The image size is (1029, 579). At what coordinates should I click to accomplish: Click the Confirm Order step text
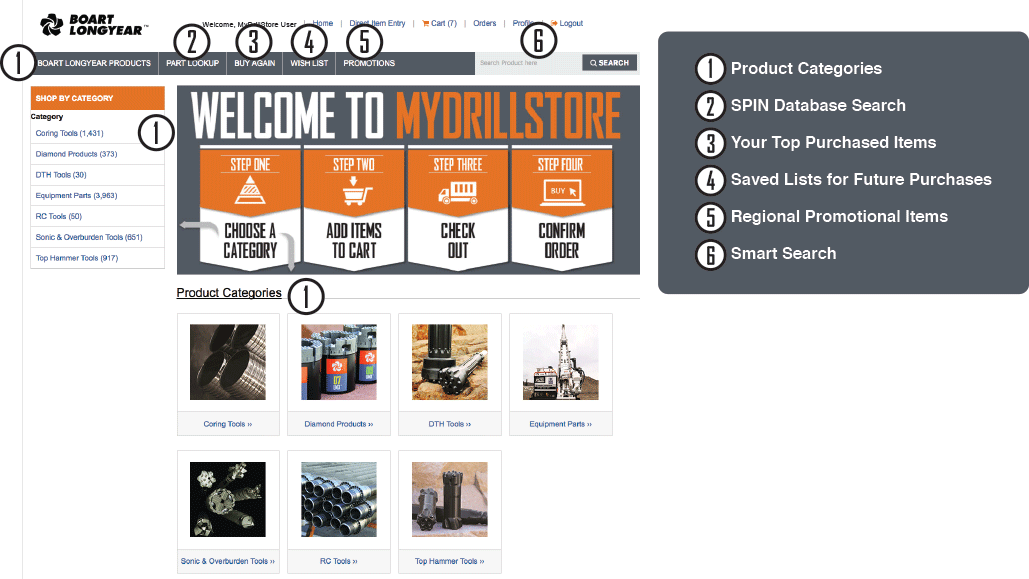[562, 240]
